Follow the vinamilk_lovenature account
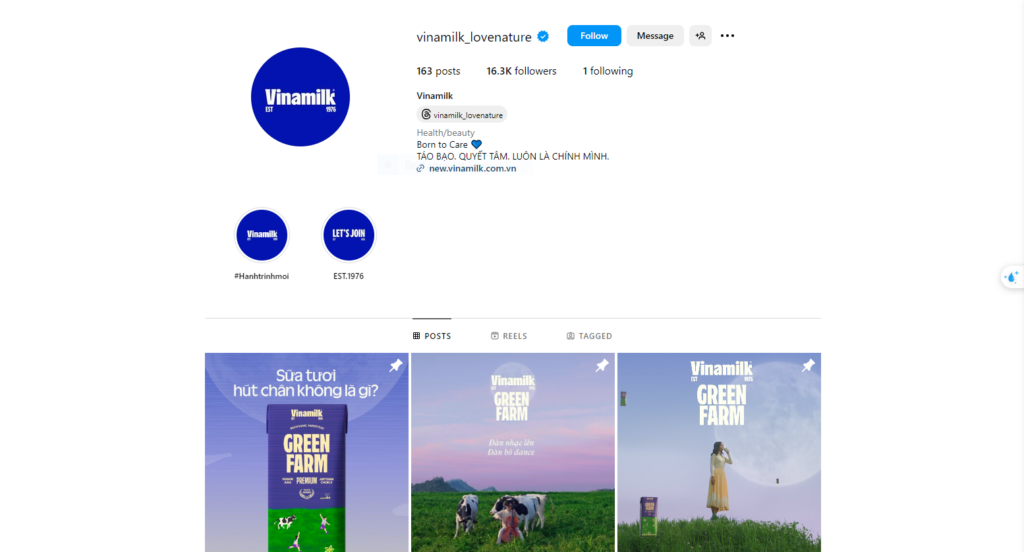 [594, 36]
